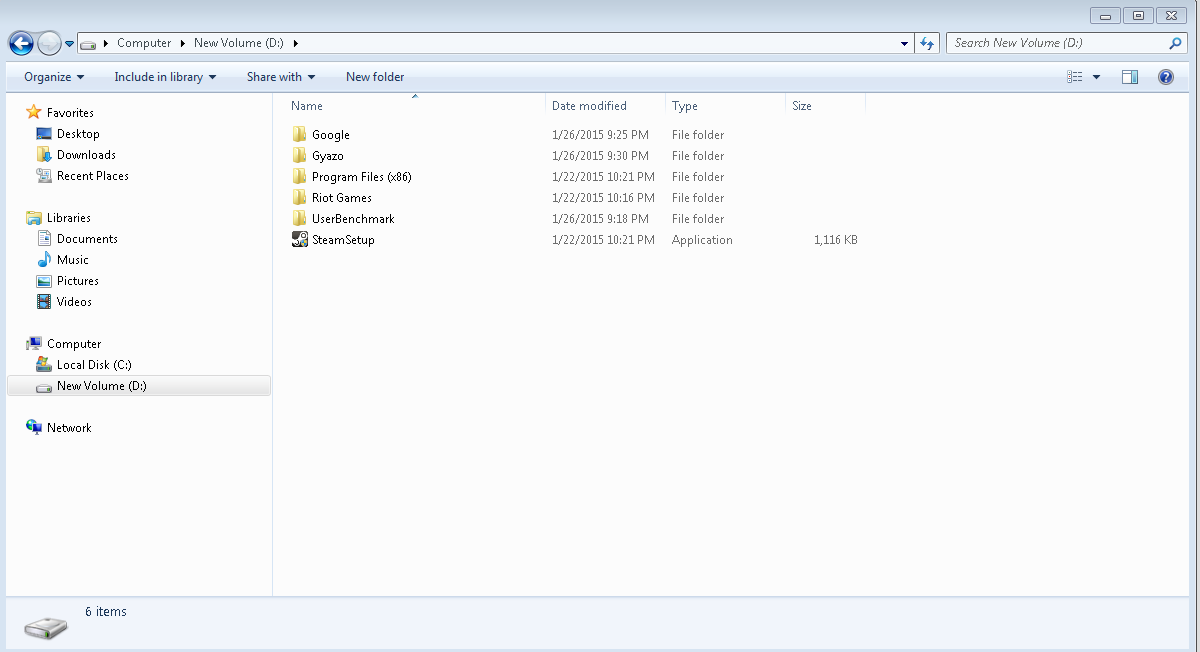Open the Documents library
This screenshot has width=1200, height=652.
[x=87, y=239]
